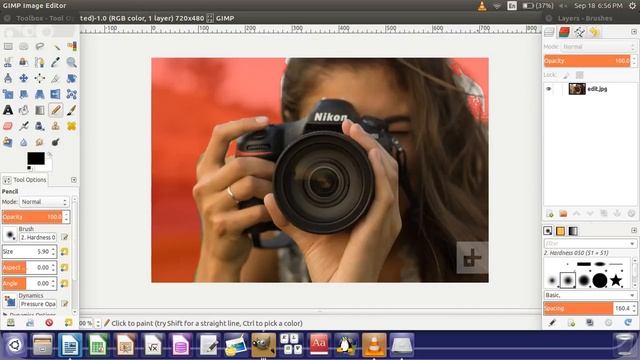
Task: Open the Layers dock tab configure menu
Action: tap(633, 32)
